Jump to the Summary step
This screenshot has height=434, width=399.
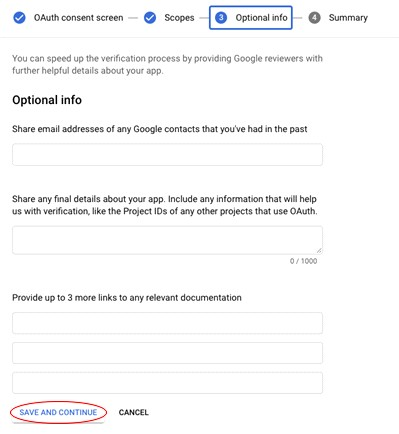pyautogui.click(x=348, y=18)
